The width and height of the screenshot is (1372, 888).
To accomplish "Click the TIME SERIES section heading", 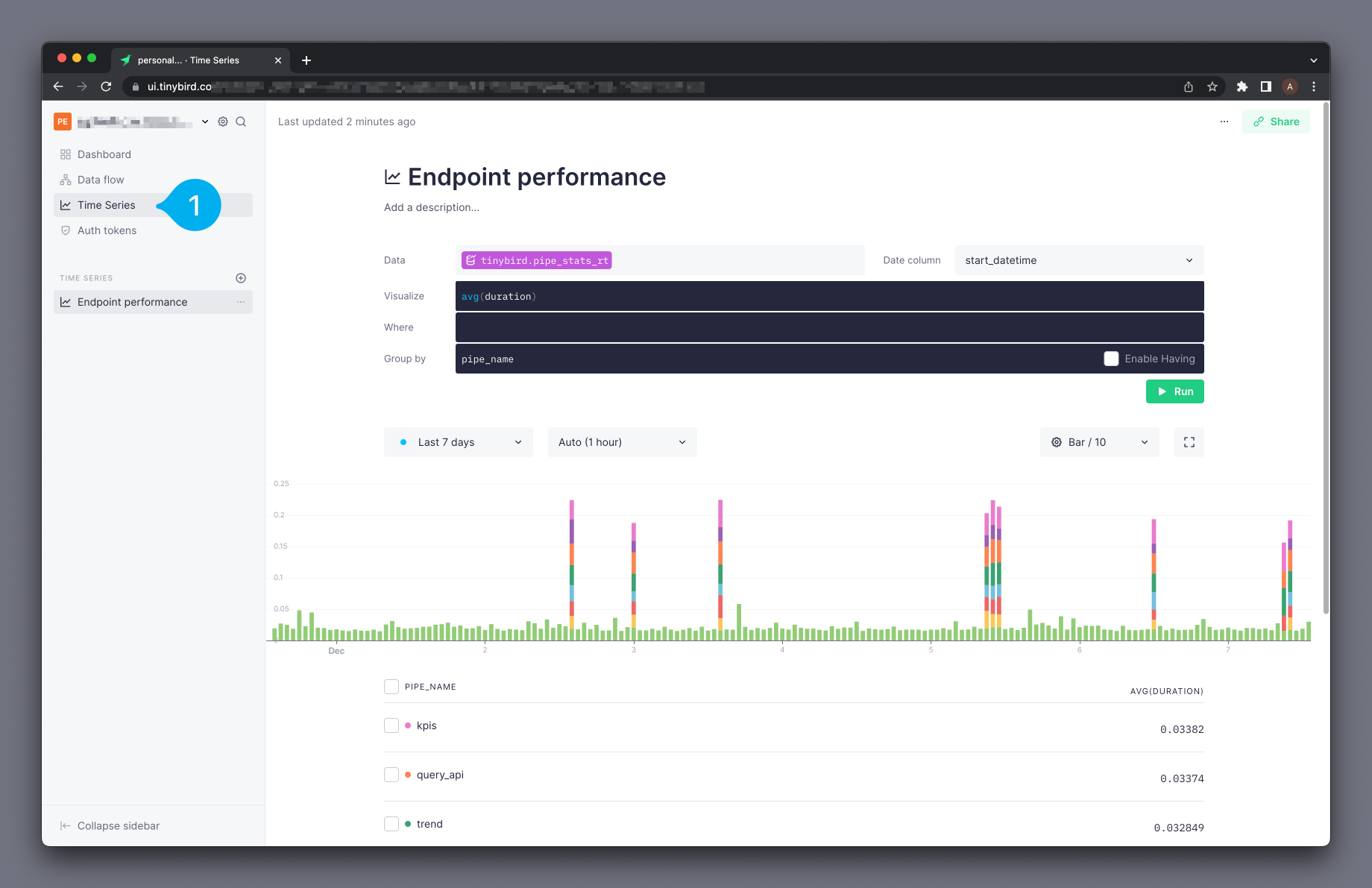I will click(x=86, y=278).
